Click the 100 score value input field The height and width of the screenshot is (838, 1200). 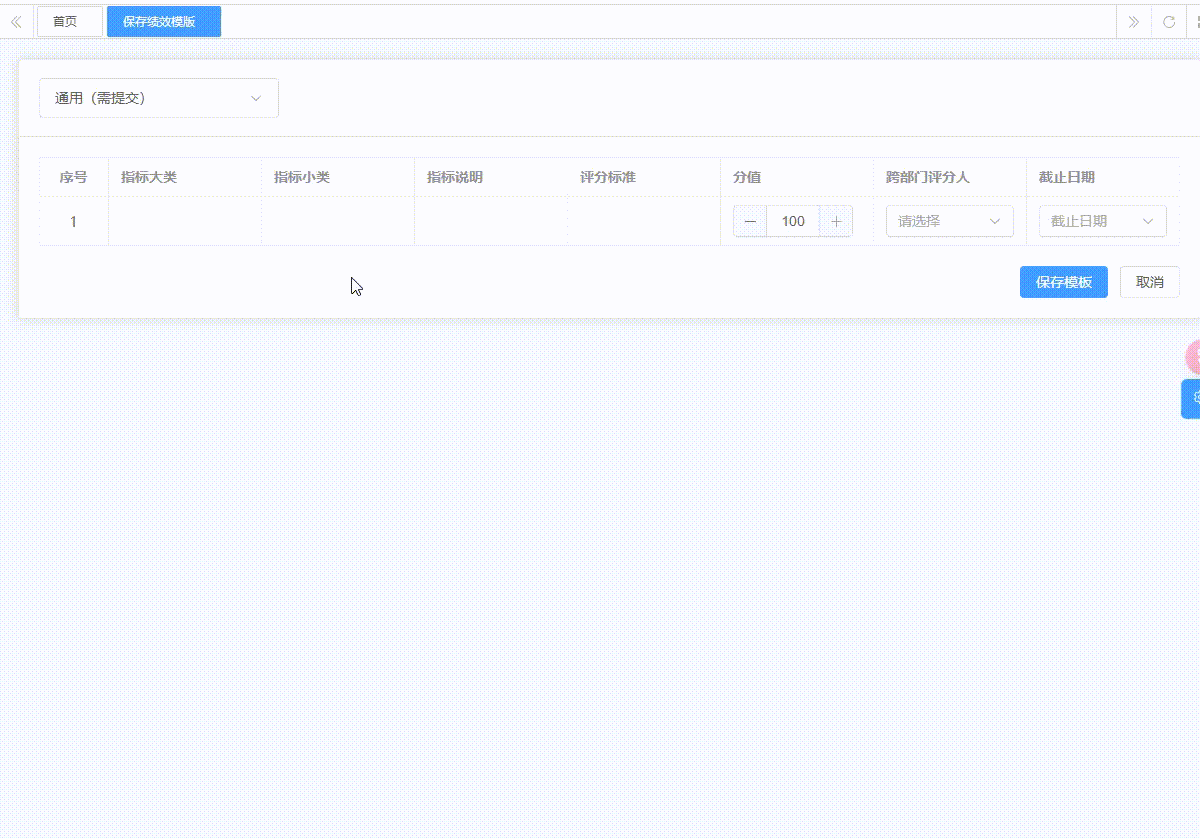[793, 221]
